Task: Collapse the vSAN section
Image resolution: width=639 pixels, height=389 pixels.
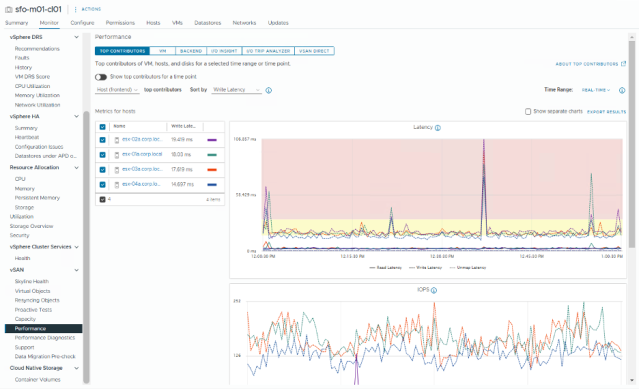Action: click(76, 270)
